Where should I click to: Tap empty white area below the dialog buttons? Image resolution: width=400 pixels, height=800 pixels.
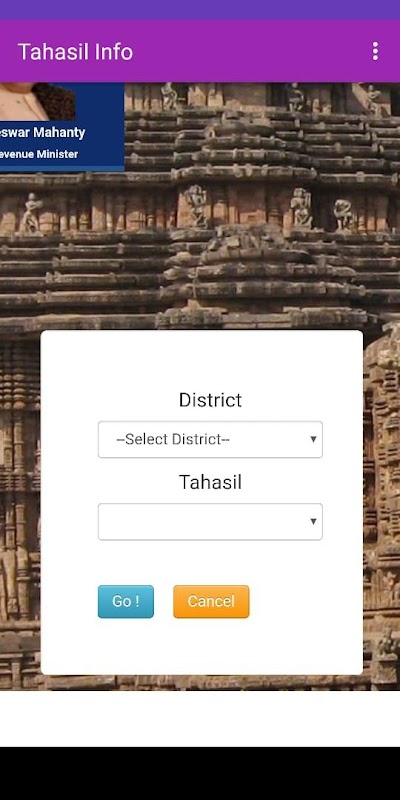pyautogui.click(x=202, y=645)
